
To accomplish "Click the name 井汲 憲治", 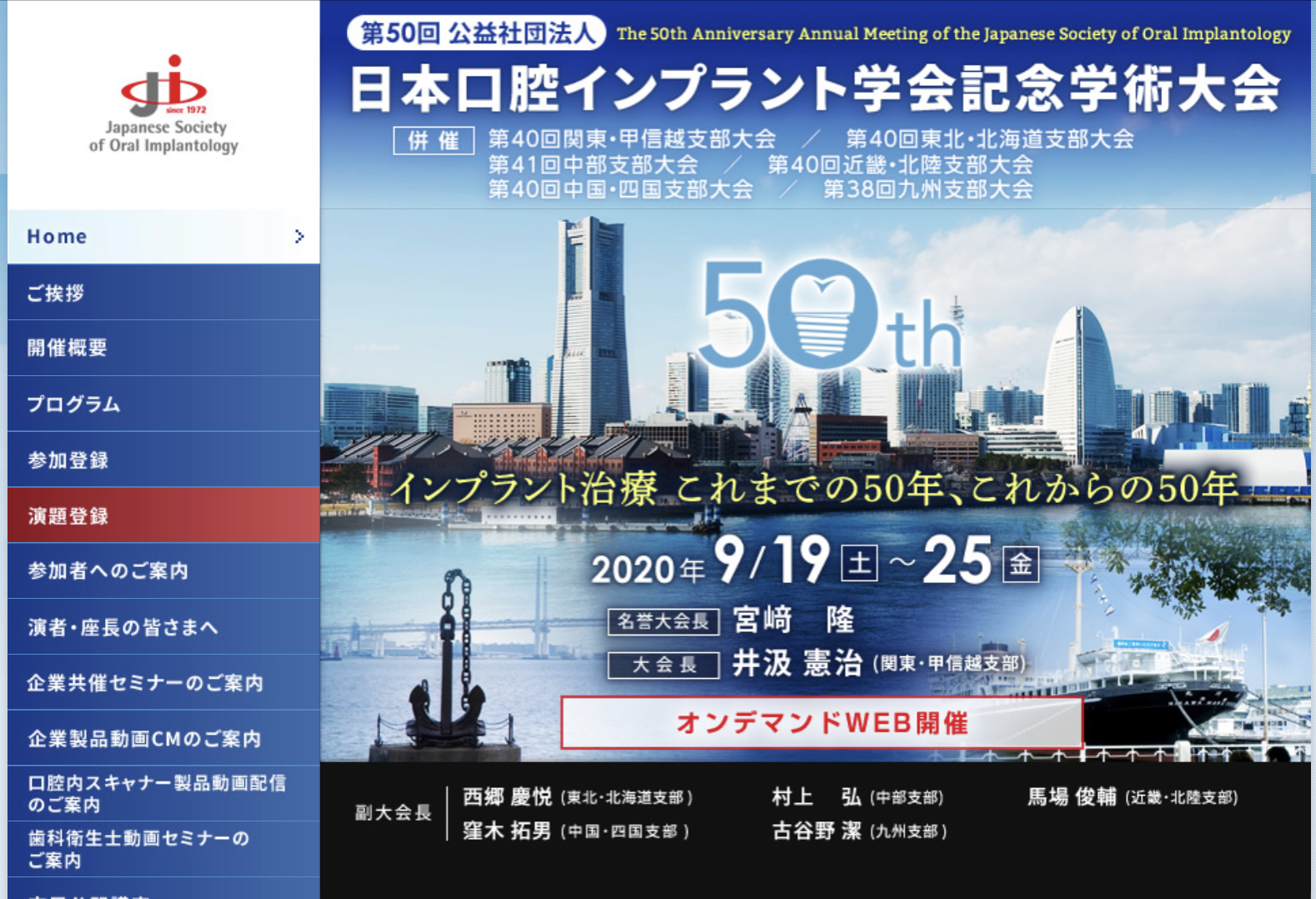I will tap(796, 663).
